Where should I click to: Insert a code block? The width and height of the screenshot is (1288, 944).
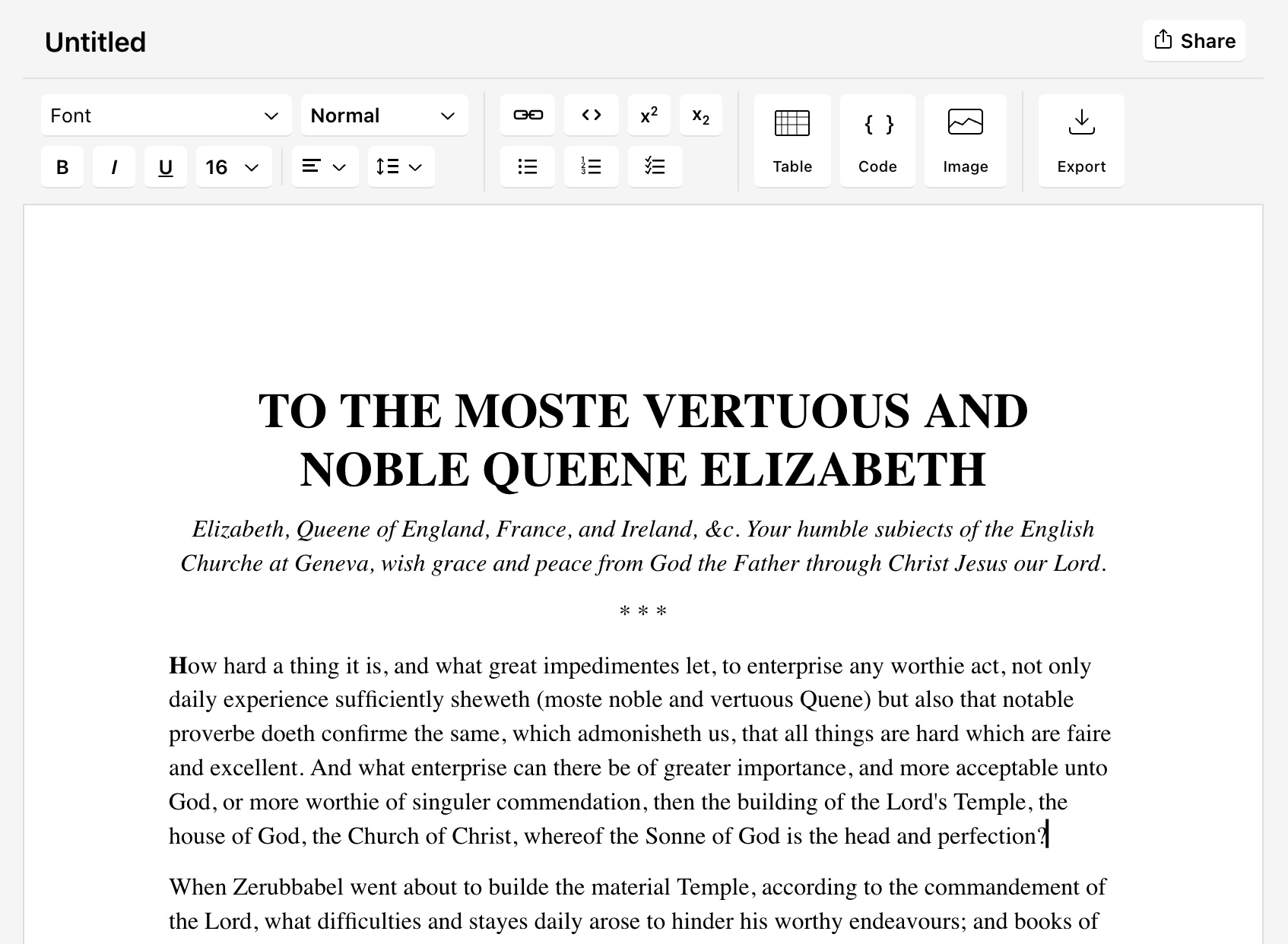(x=877, y=141)
